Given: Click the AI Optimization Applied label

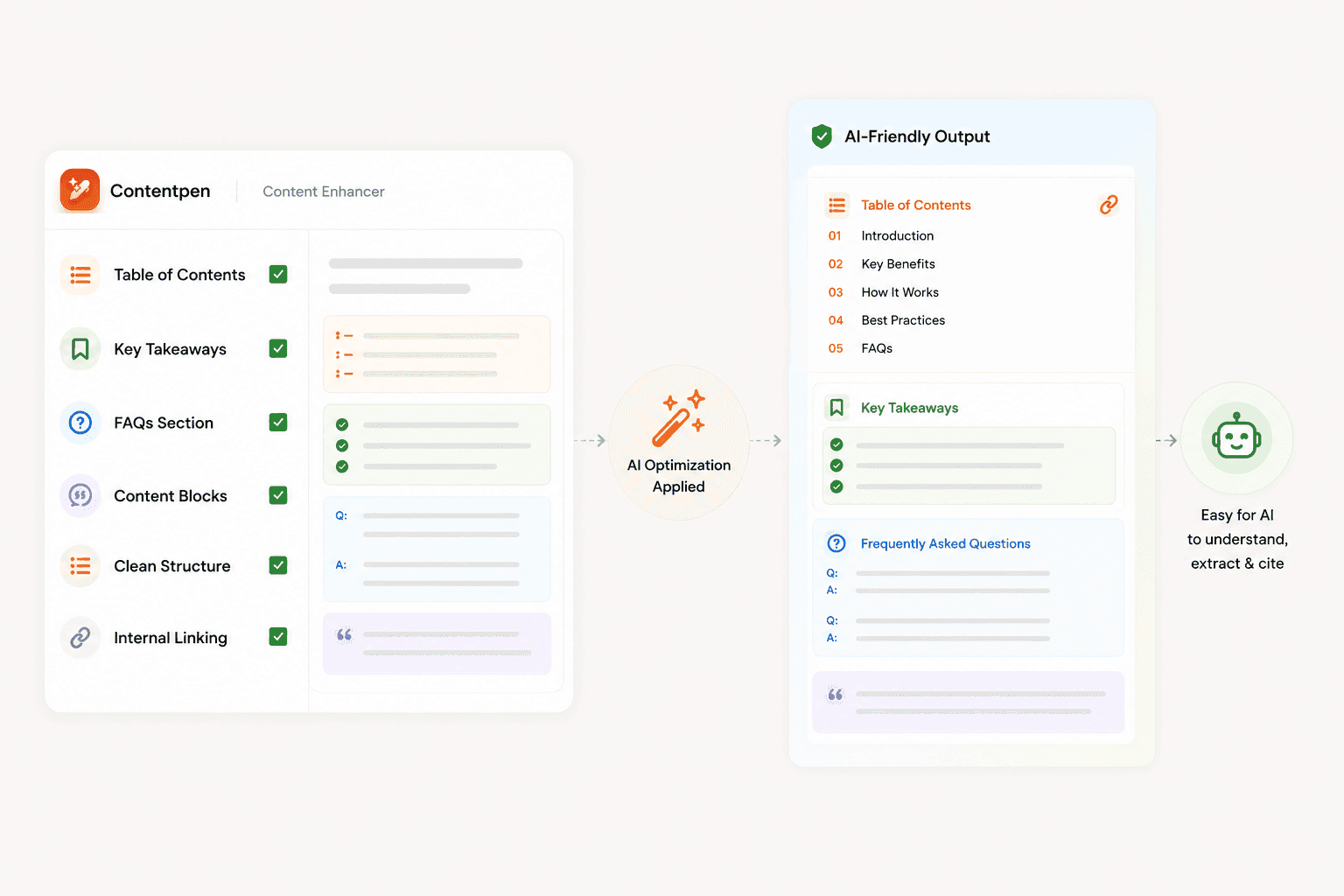Looking at the screenshot, I should [679, 476].
